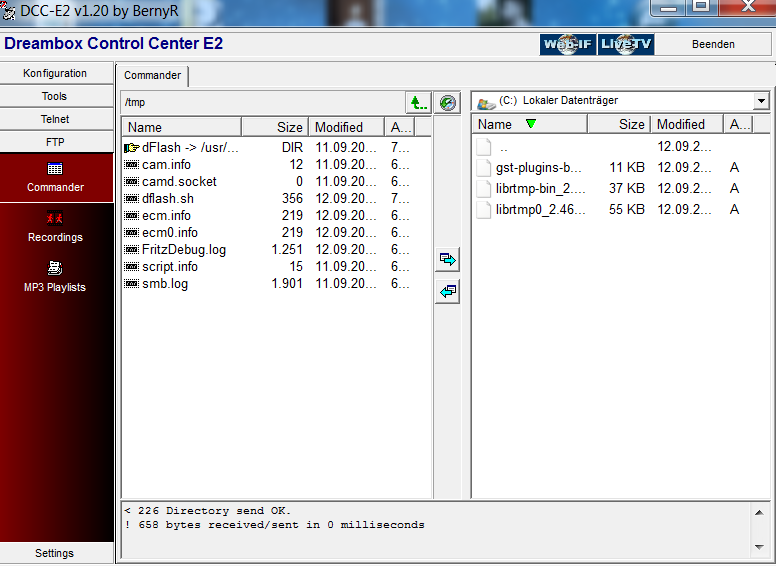This screenshot has width=776, height=566.
Task: Open the dFlash directory link
Action: (190, 148)
